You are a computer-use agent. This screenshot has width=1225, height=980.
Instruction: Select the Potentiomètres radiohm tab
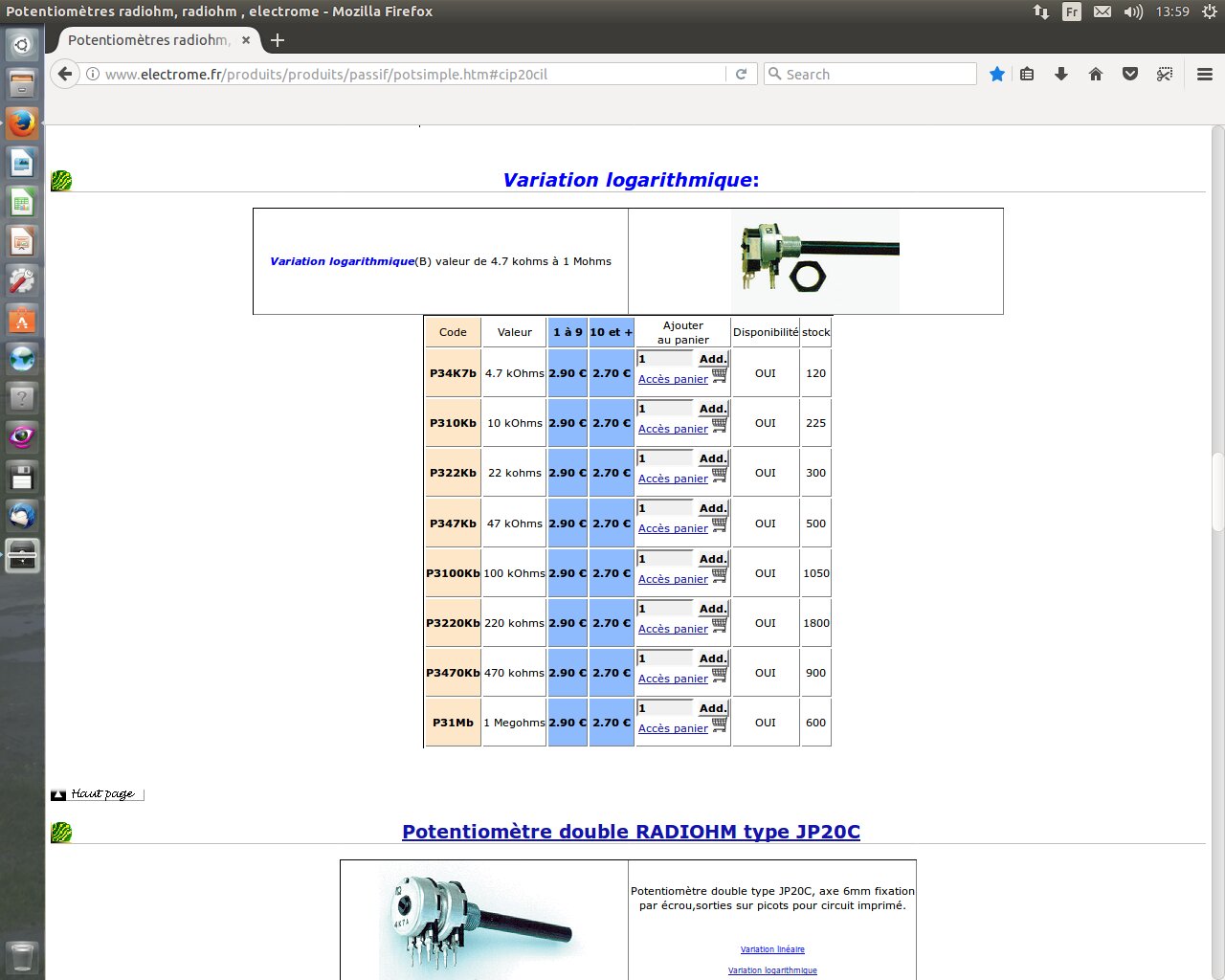tap(148, 40)
